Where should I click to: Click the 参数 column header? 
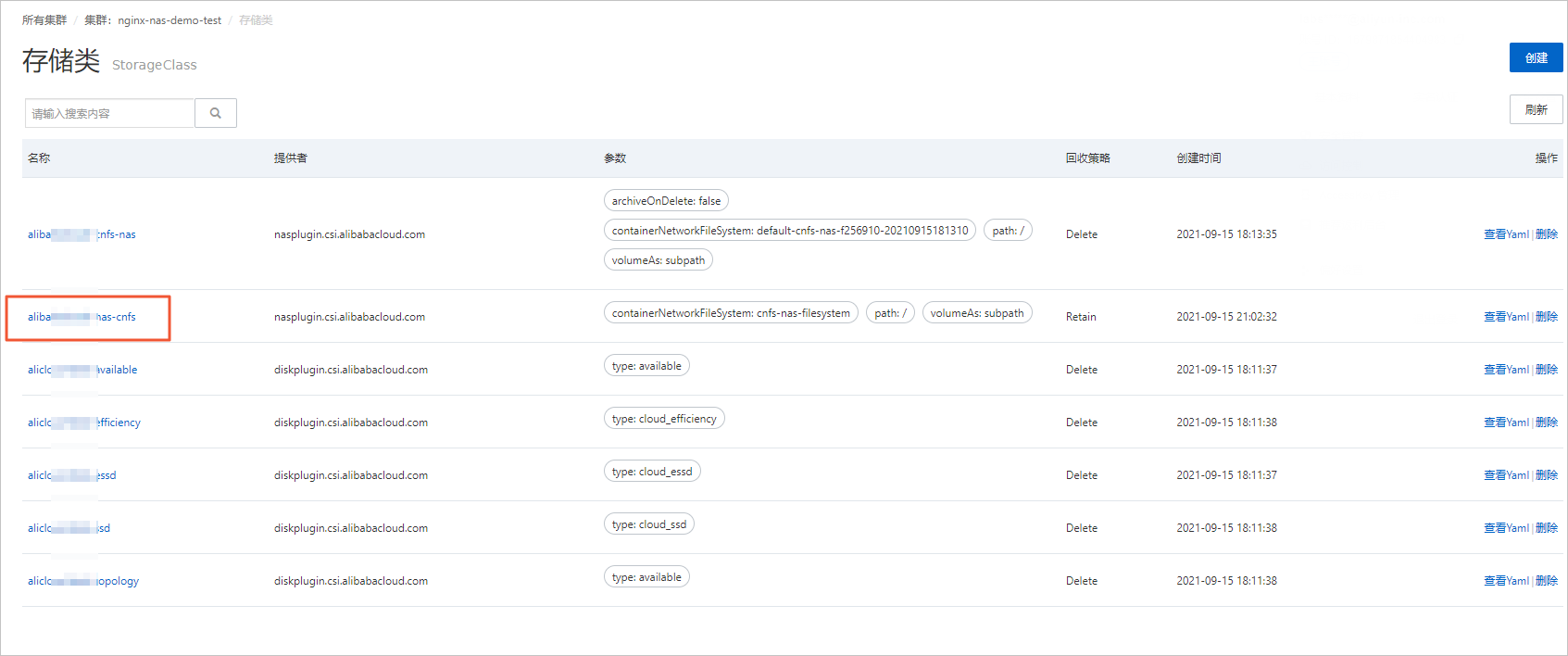coord(615,158)
